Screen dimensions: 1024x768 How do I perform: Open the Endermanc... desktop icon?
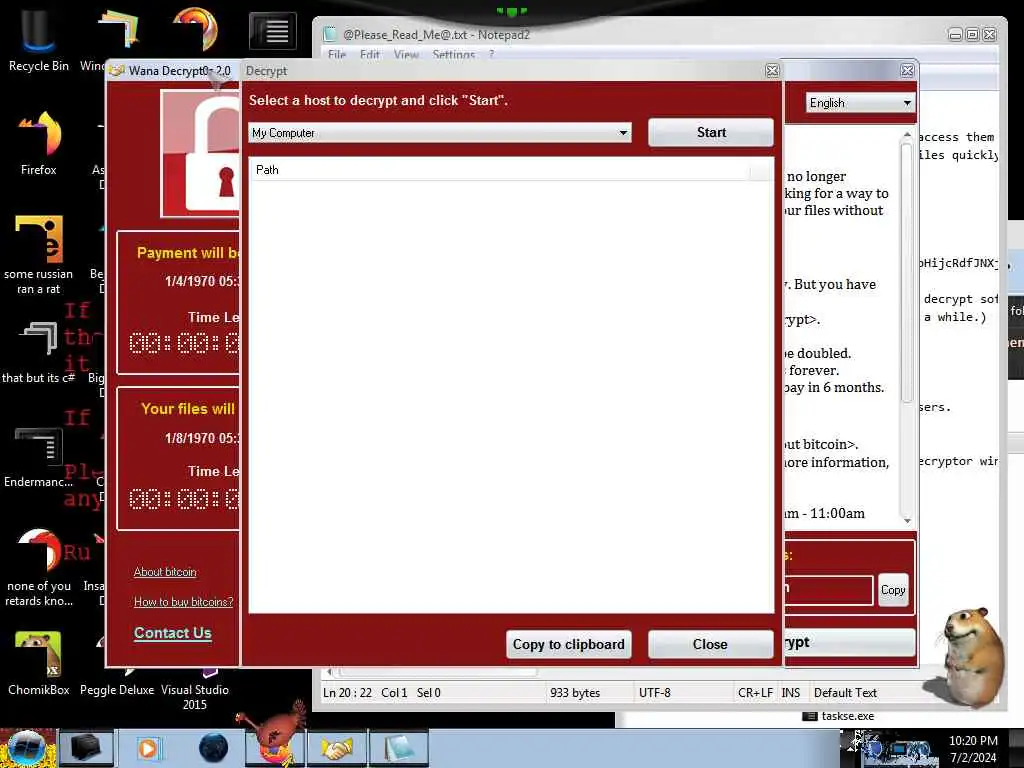pos(38,457)
